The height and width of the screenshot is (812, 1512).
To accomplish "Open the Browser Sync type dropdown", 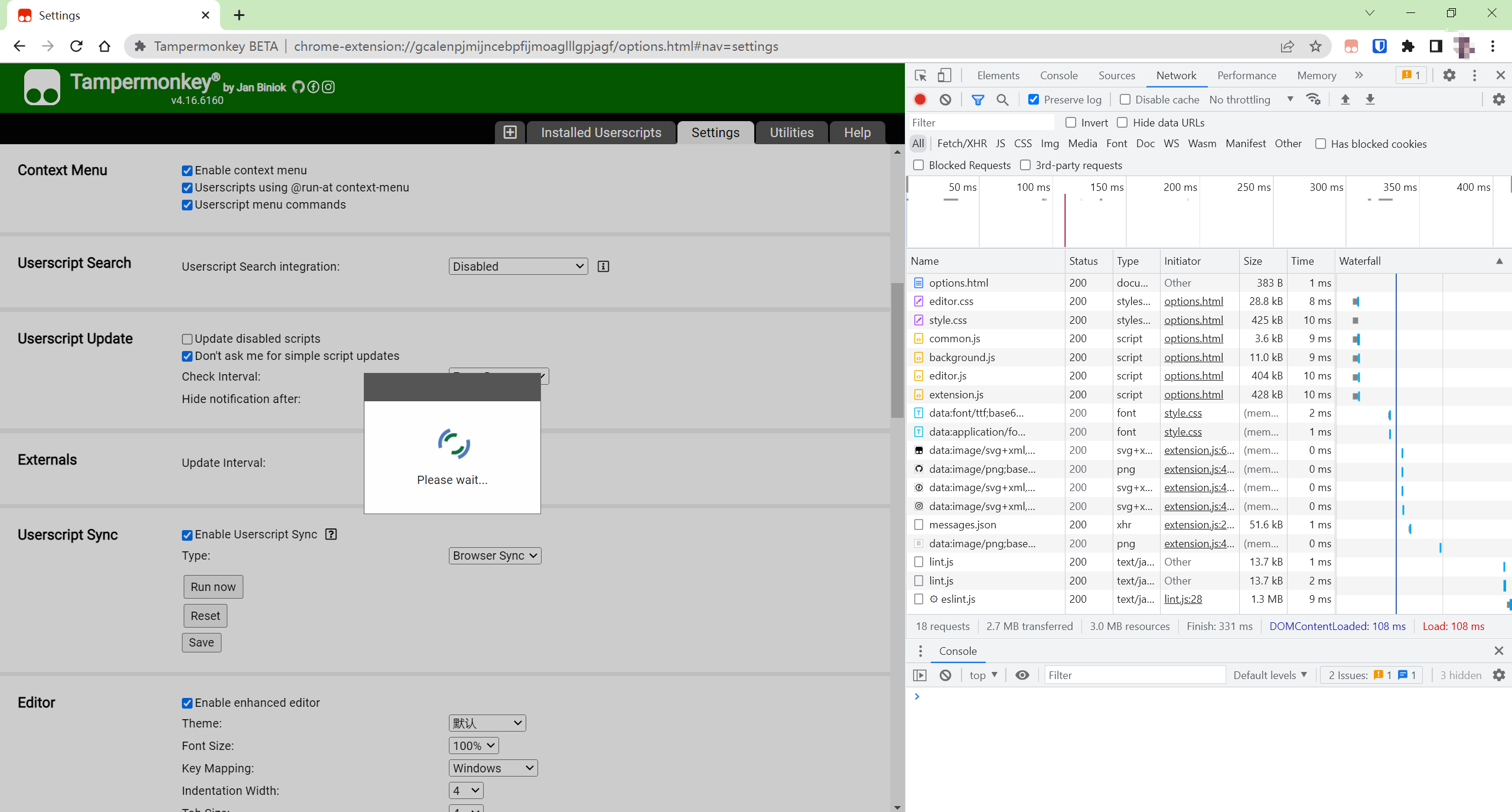I will [x=494, y=556].
